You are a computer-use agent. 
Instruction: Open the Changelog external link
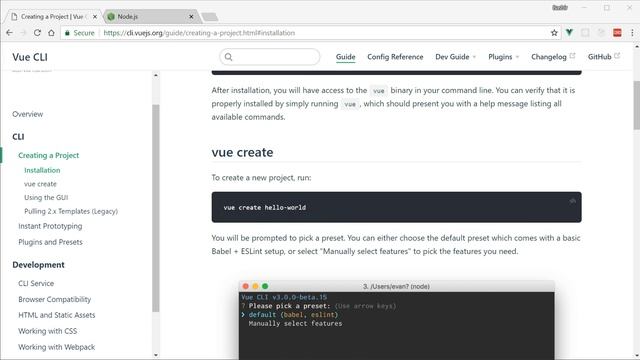coord(553,57)
